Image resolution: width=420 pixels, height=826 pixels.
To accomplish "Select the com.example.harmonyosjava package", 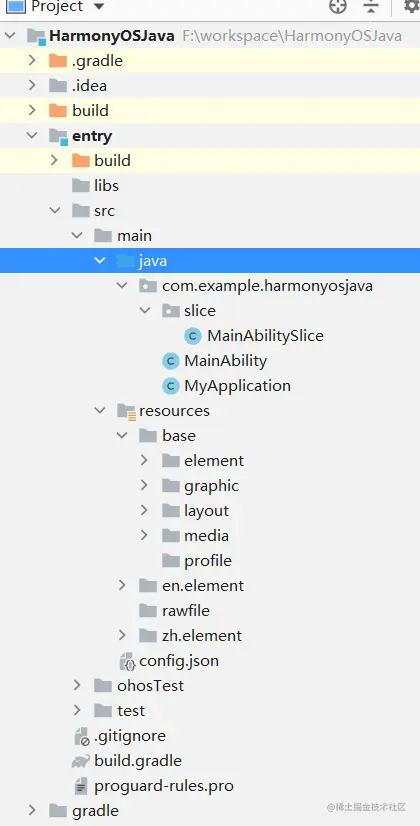I will (256, 286).
